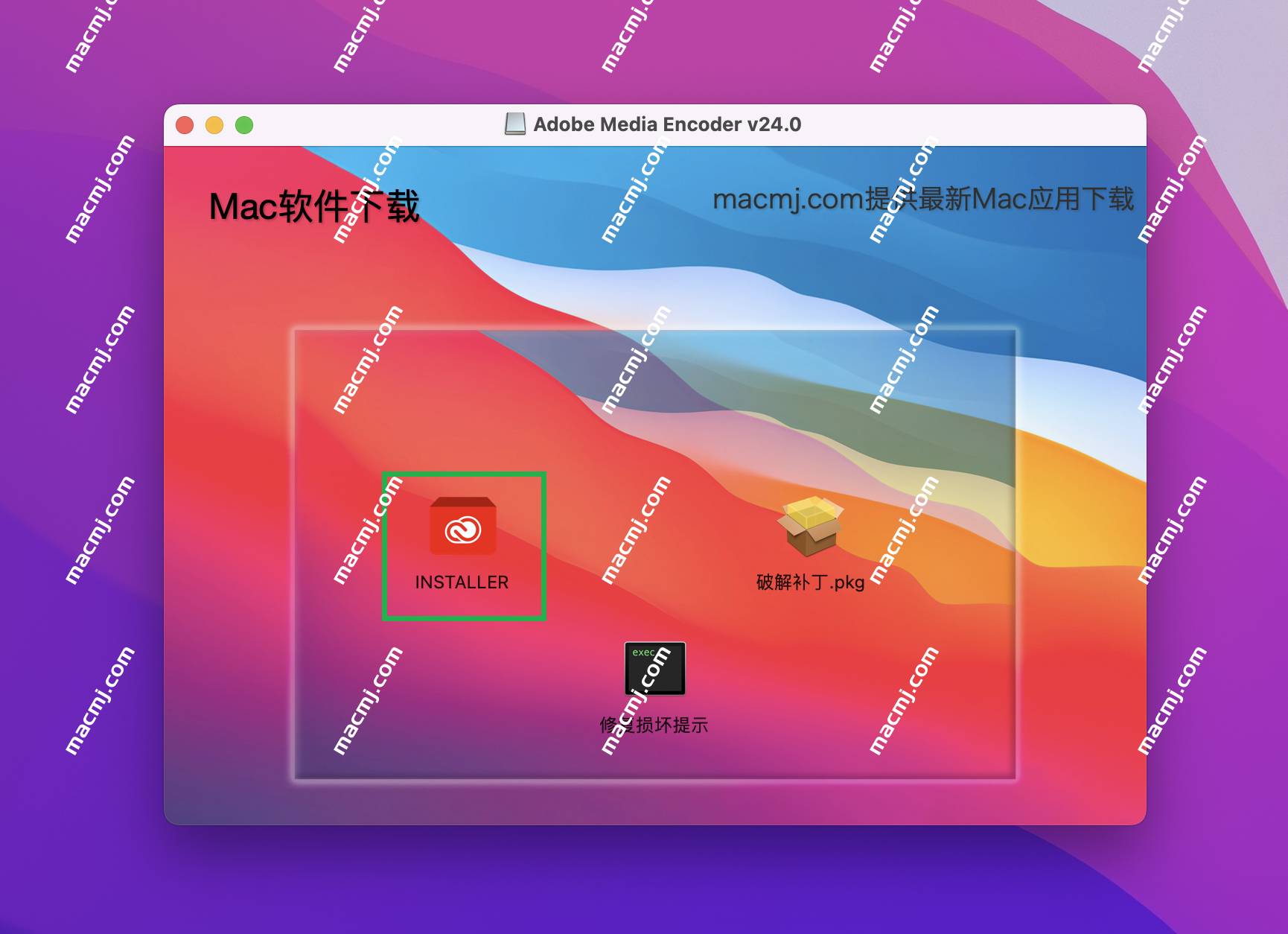Click the INSTALLER label text

click(462, 582)
